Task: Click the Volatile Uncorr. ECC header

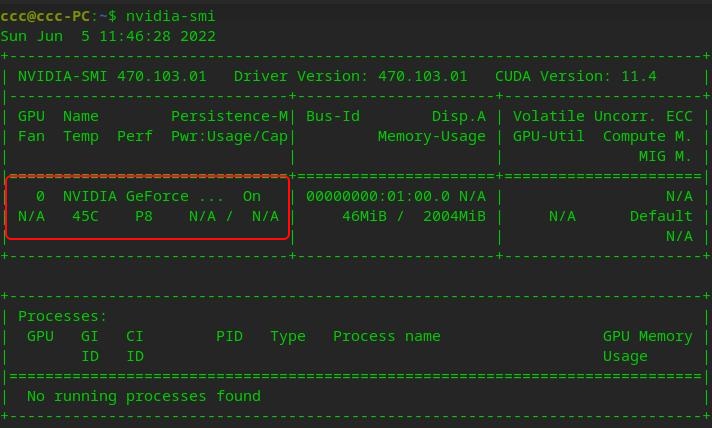Action: click(x=602, y=116)
